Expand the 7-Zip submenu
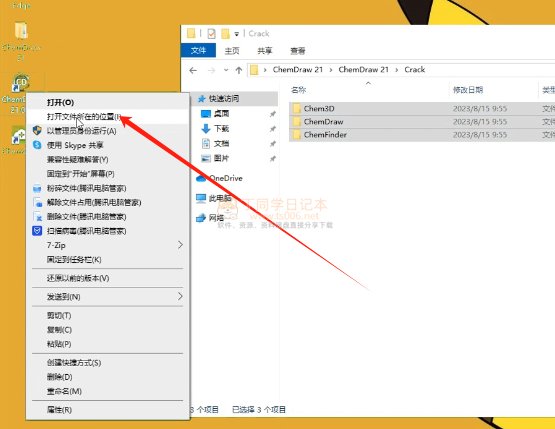Image resolution: width=555 pixels, height=429 pixels. click(x=108, y=245)
